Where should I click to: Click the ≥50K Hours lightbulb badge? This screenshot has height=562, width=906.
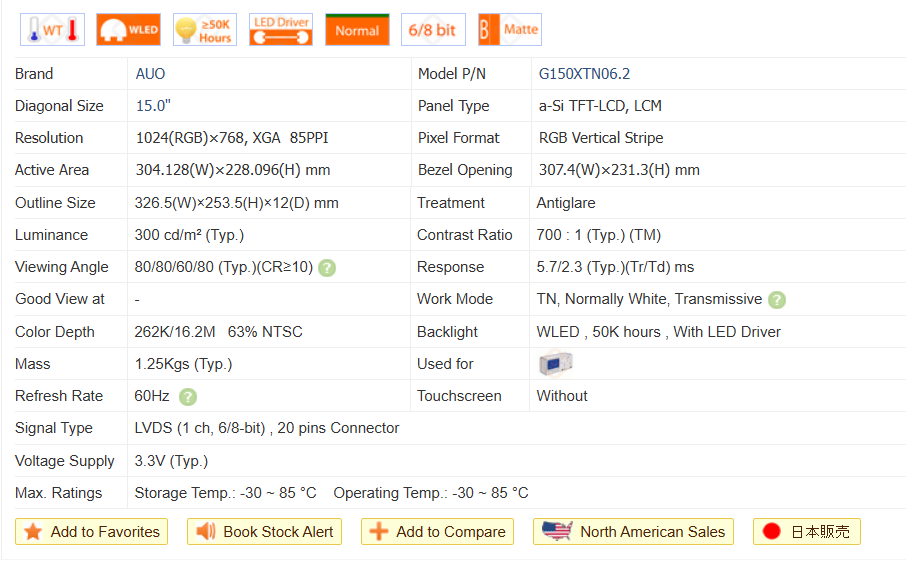[205, 30]
